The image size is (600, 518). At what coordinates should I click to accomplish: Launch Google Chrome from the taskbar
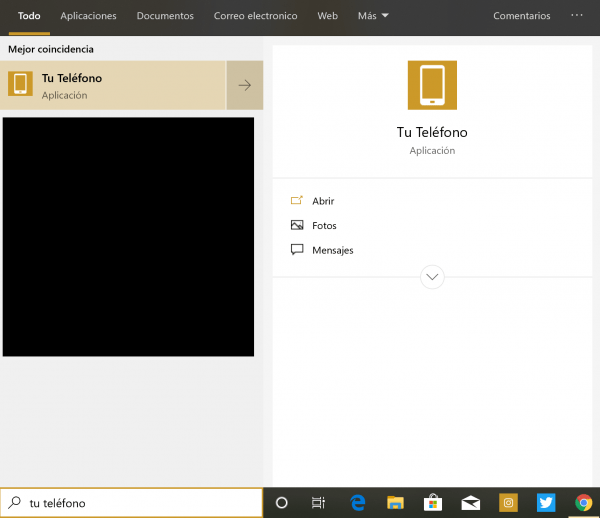[584, 502]
